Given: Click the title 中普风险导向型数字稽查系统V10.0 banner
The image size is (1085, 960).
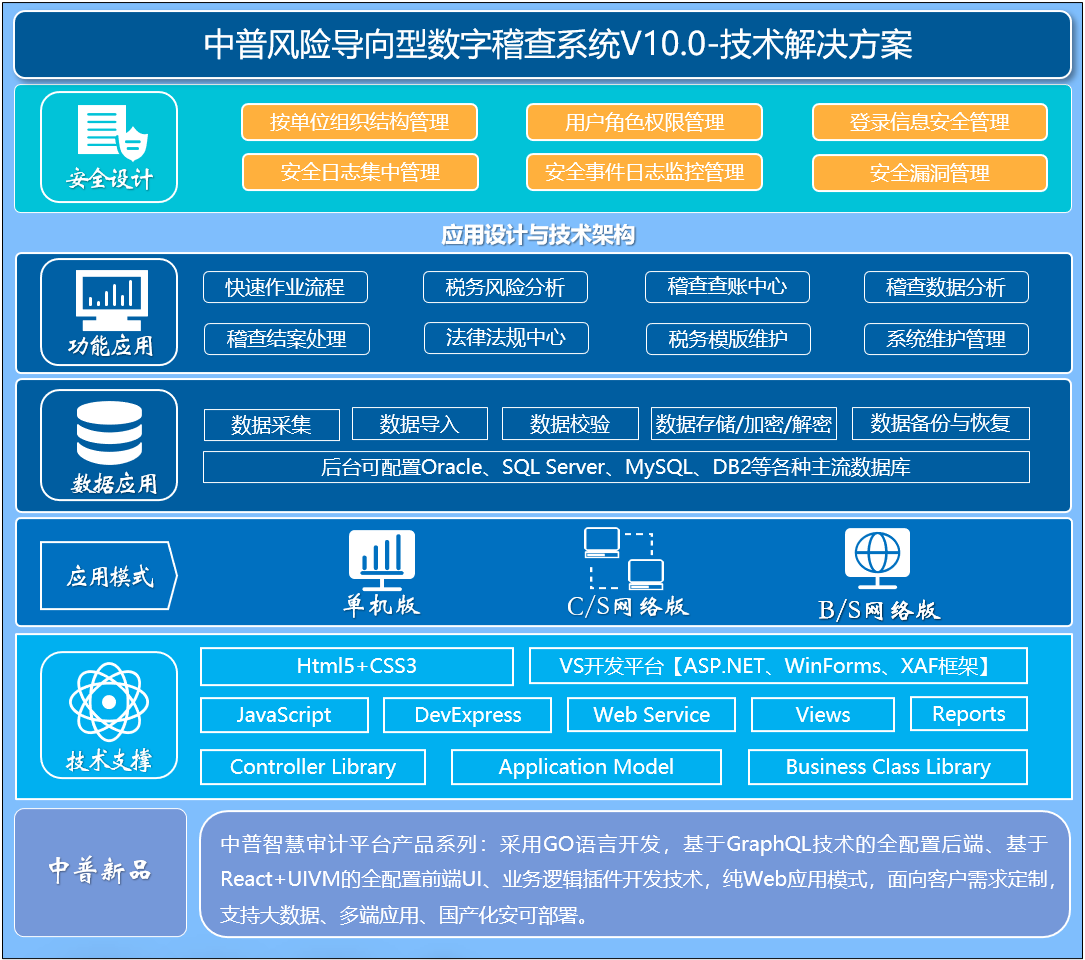Looking at the screenshot, I should tap(542, 44).
